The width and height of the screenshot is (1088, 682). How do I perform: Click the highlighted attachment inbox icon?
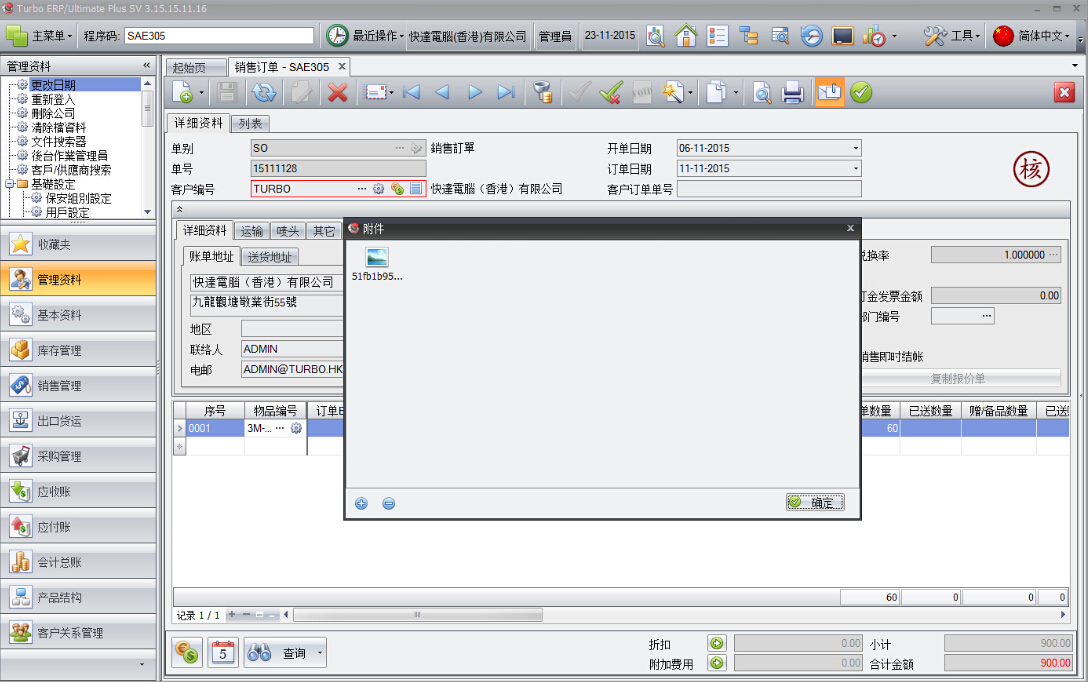coord(829,92)
